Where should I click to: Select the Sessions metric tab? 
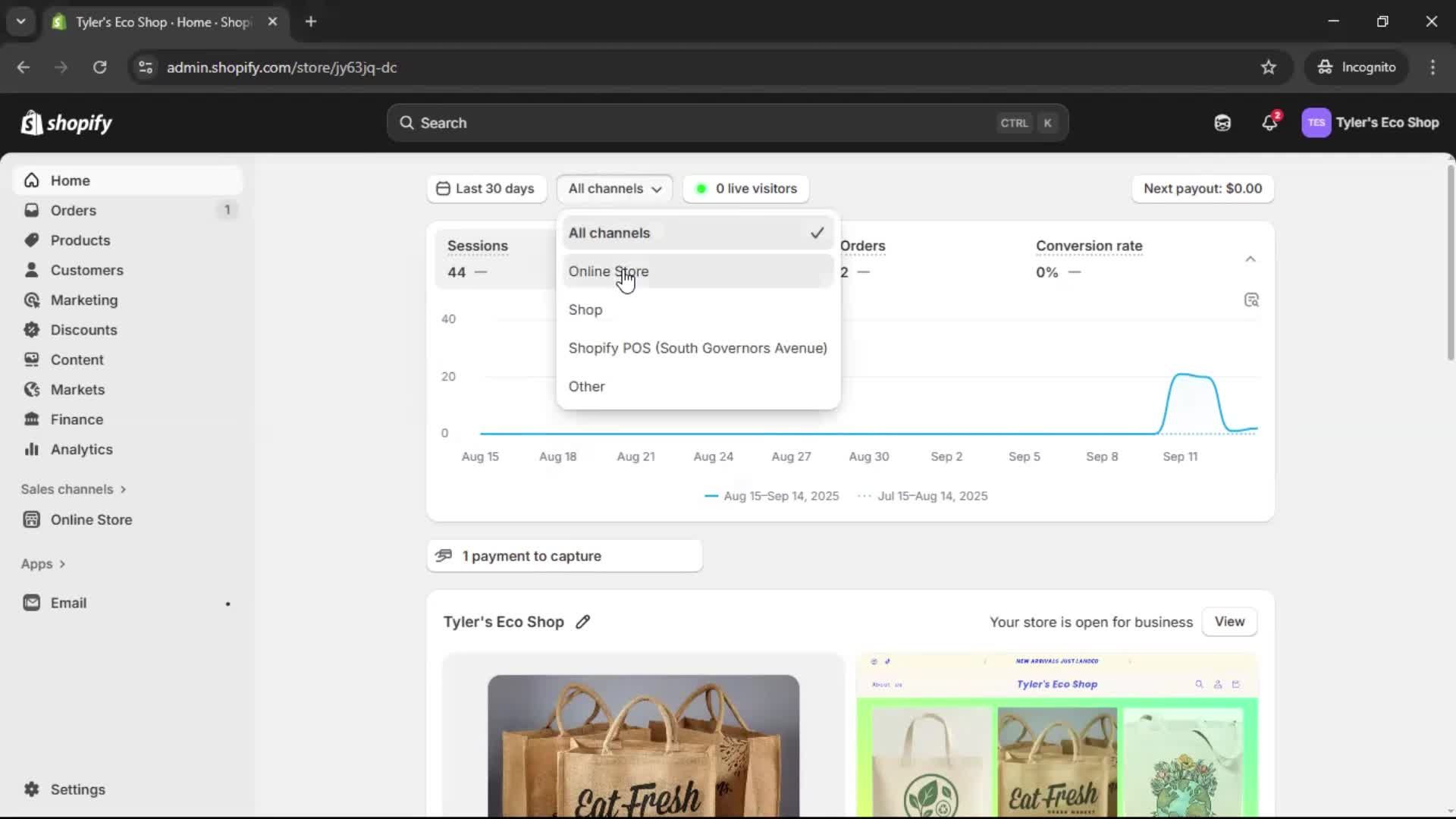click(497, 259)
